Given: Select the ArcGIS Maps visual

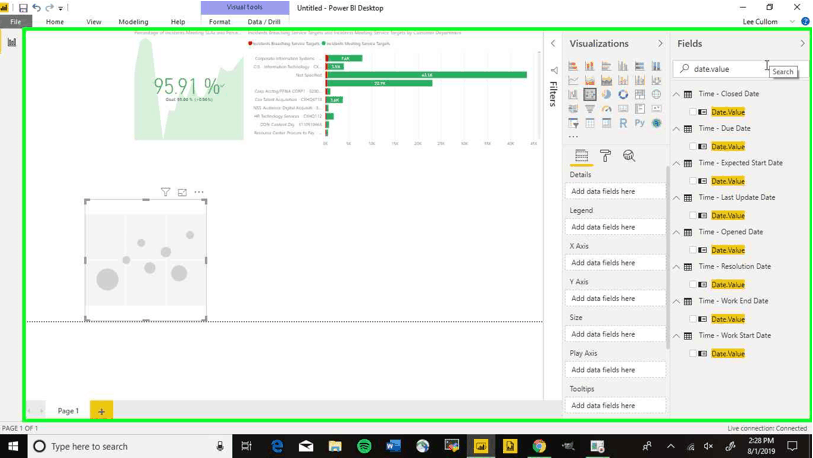Looking at the screenshot, I should (656, 123).
